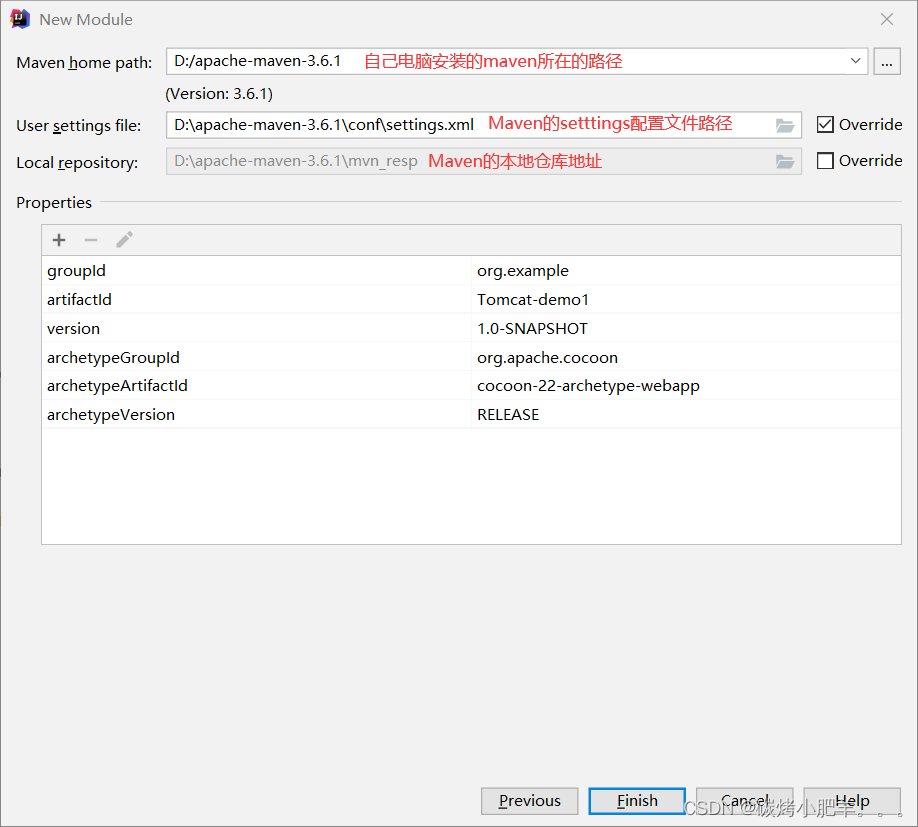Select the artifactId property row
The image size is (918, 827).
point(471,300)
